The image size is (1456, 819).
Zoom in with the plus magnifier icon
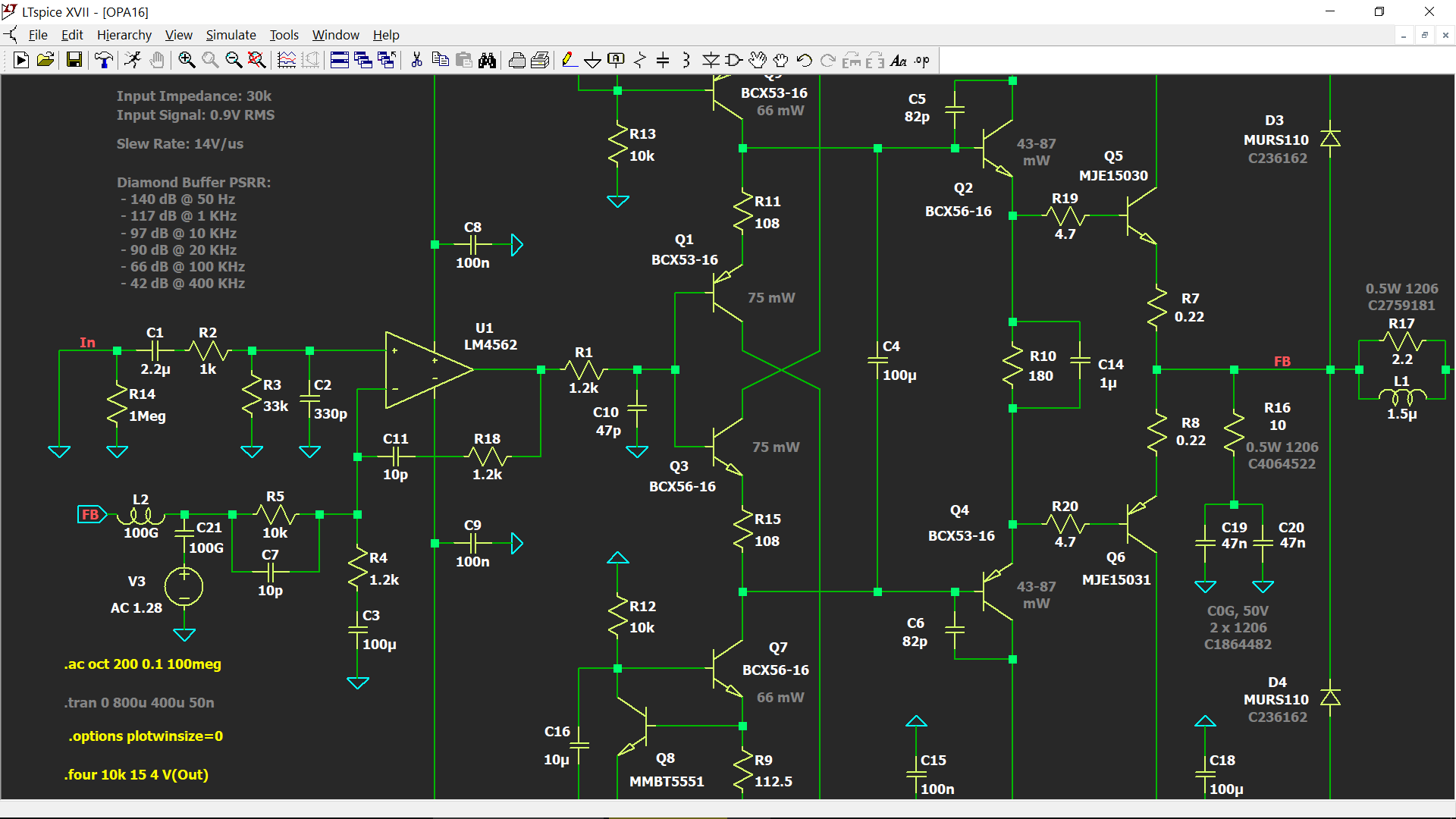click(187, 60)
